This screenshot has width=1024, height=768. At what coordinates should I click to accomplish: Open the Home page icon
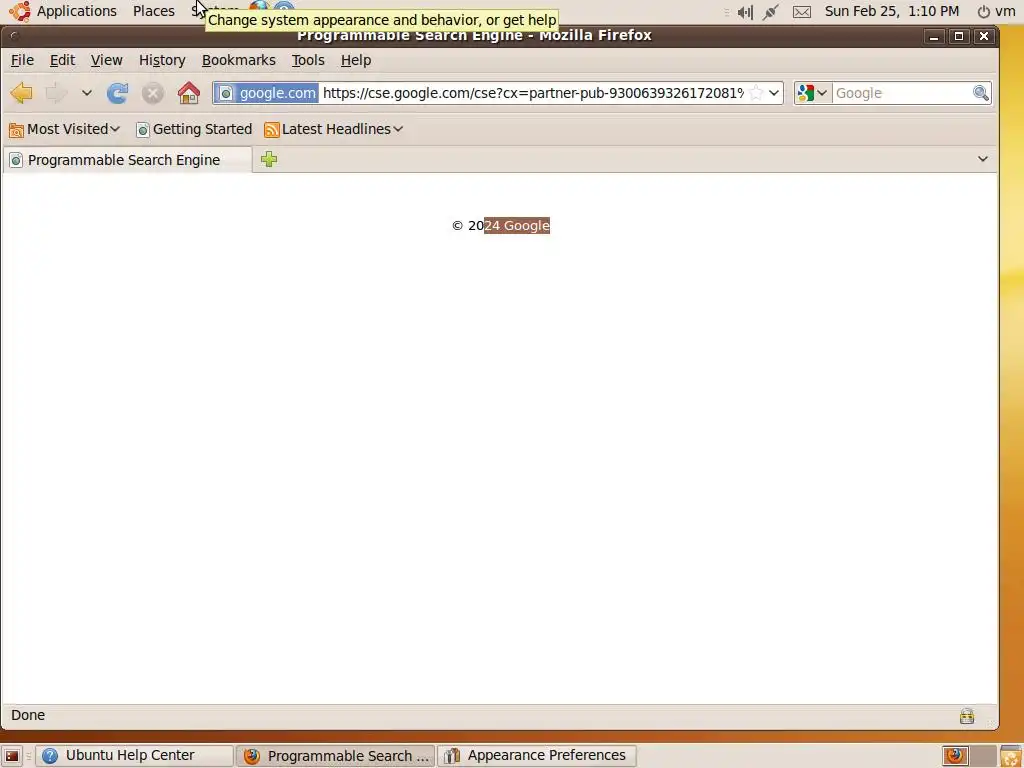189,93
